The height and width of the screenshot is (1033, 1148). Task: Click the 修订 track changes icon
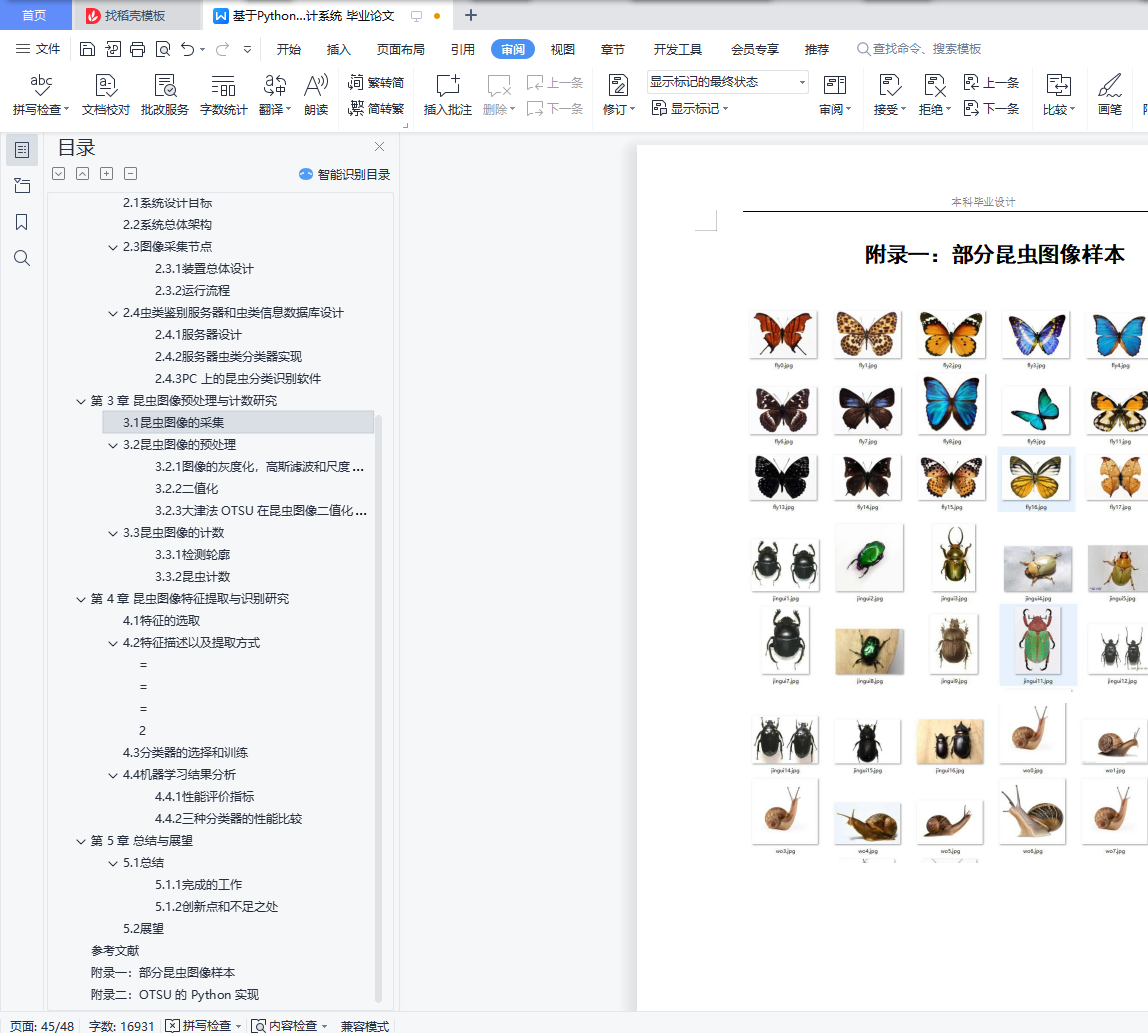click(617, 85)
